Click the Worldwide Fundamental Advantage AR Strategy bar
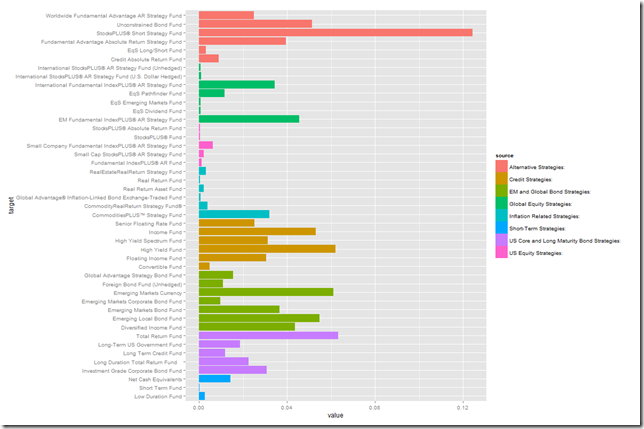Viewport: 644px width, 429px height. (x=226, y=15)
